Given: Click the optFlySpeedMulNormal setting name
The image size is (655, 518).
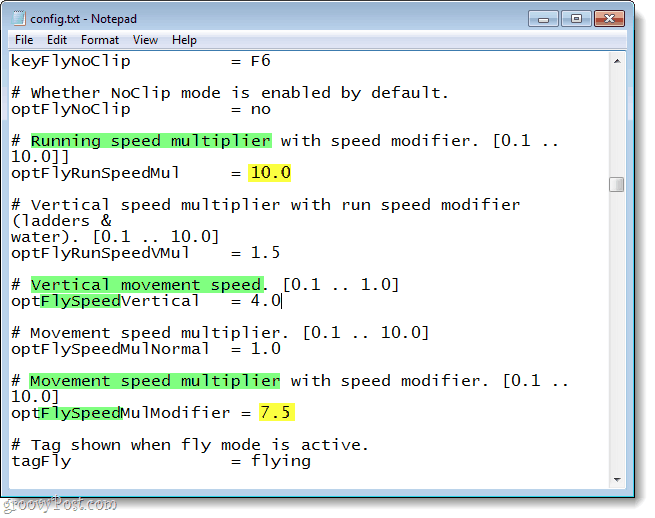Looking at the screenshot, I should [x=110, y=349].
